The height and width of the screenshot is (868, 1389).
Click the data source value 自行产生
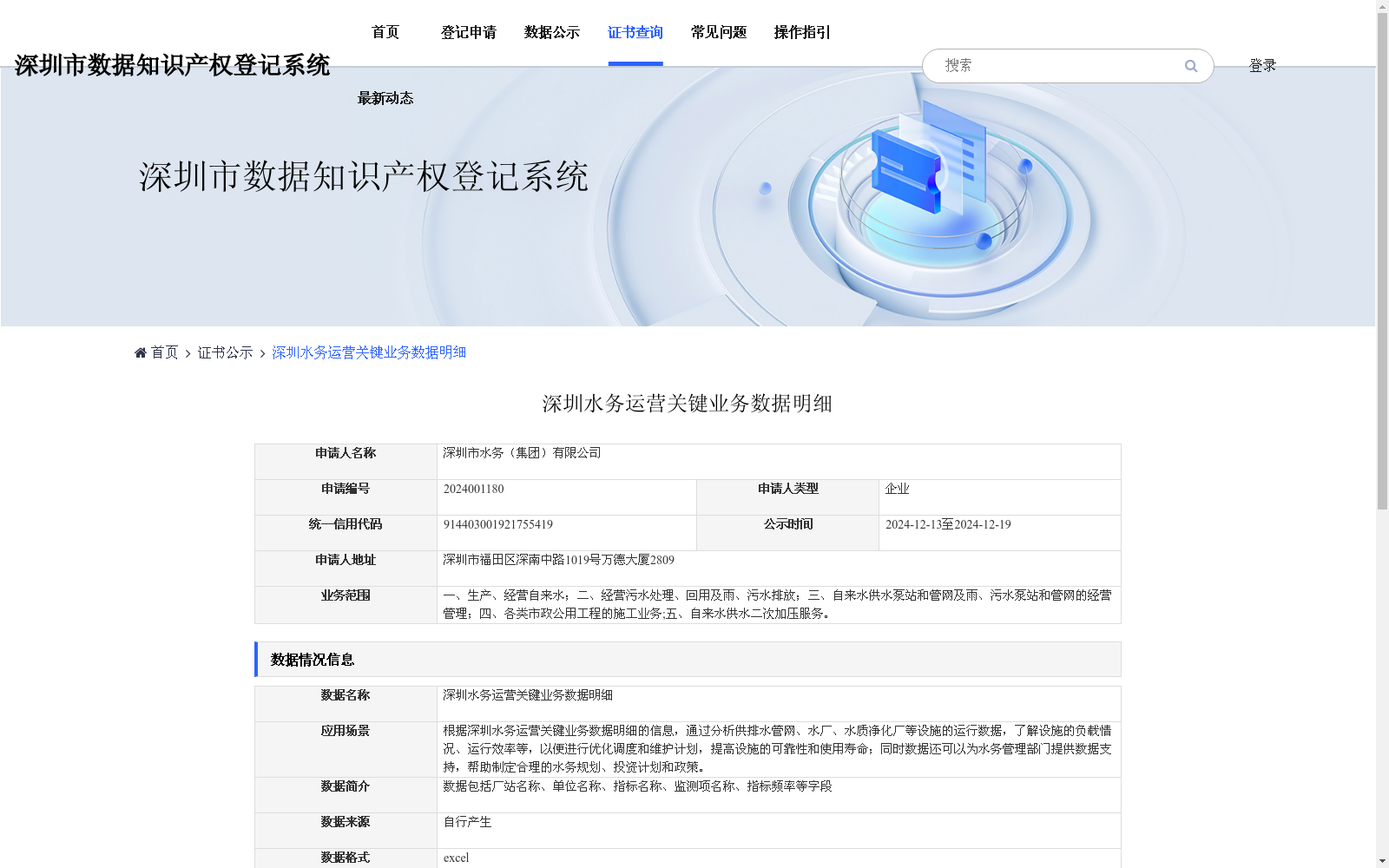click(467, 822)
